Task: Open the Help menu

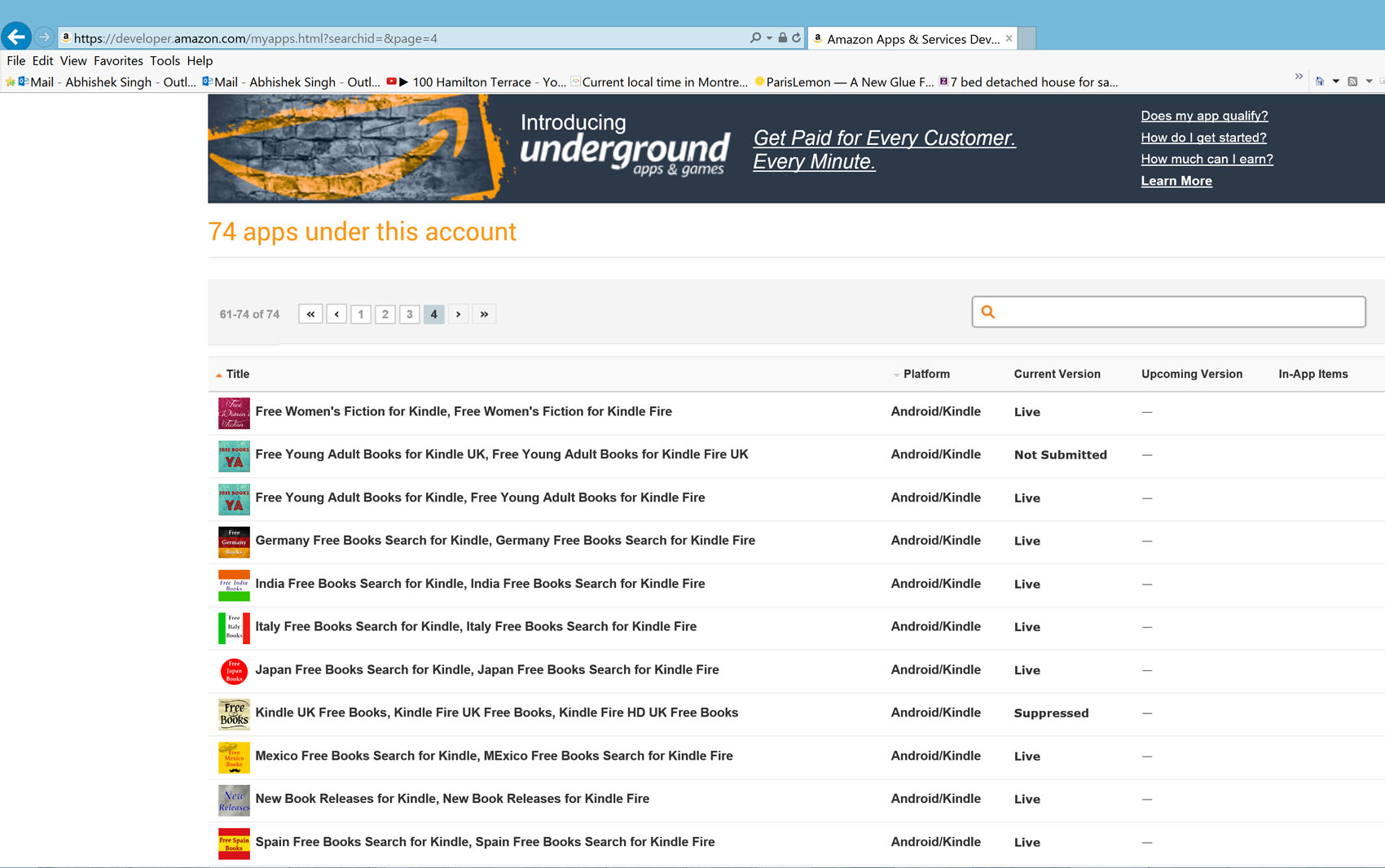Action: click(x=200, y=60)
